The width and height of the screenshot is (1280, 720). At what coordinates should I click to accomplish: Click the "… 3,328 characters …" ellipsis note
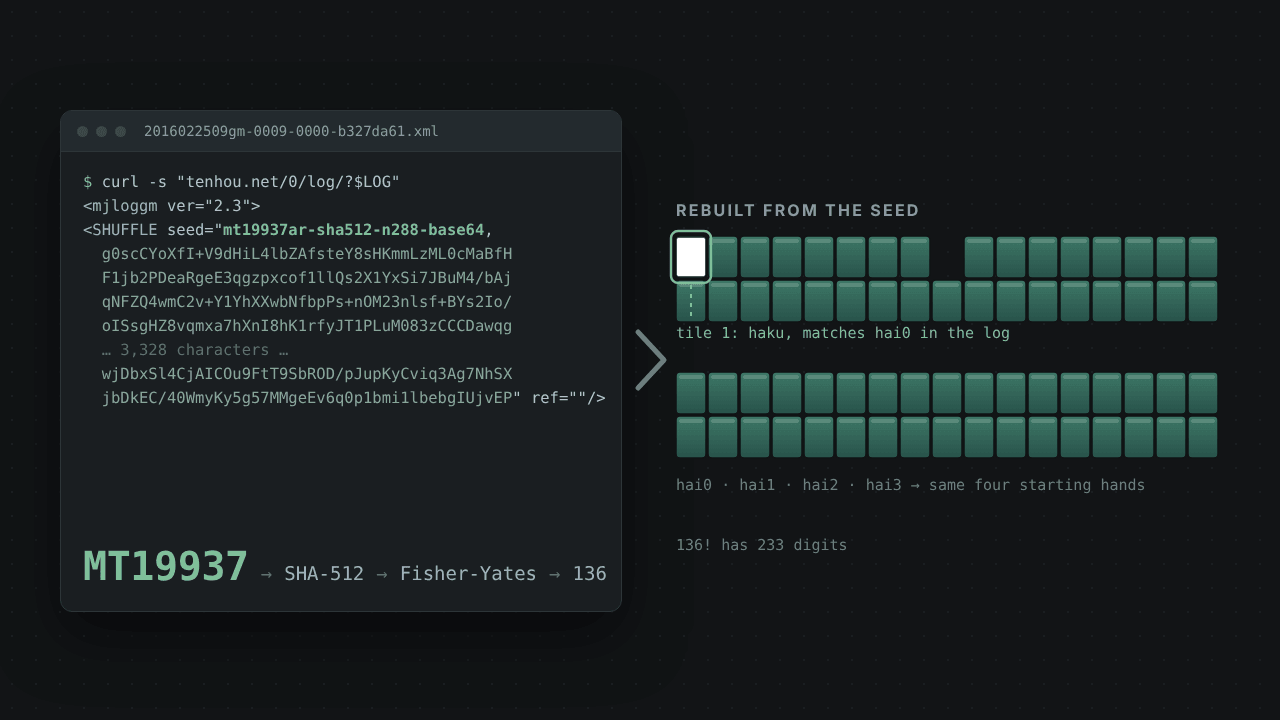click(195, 350)
